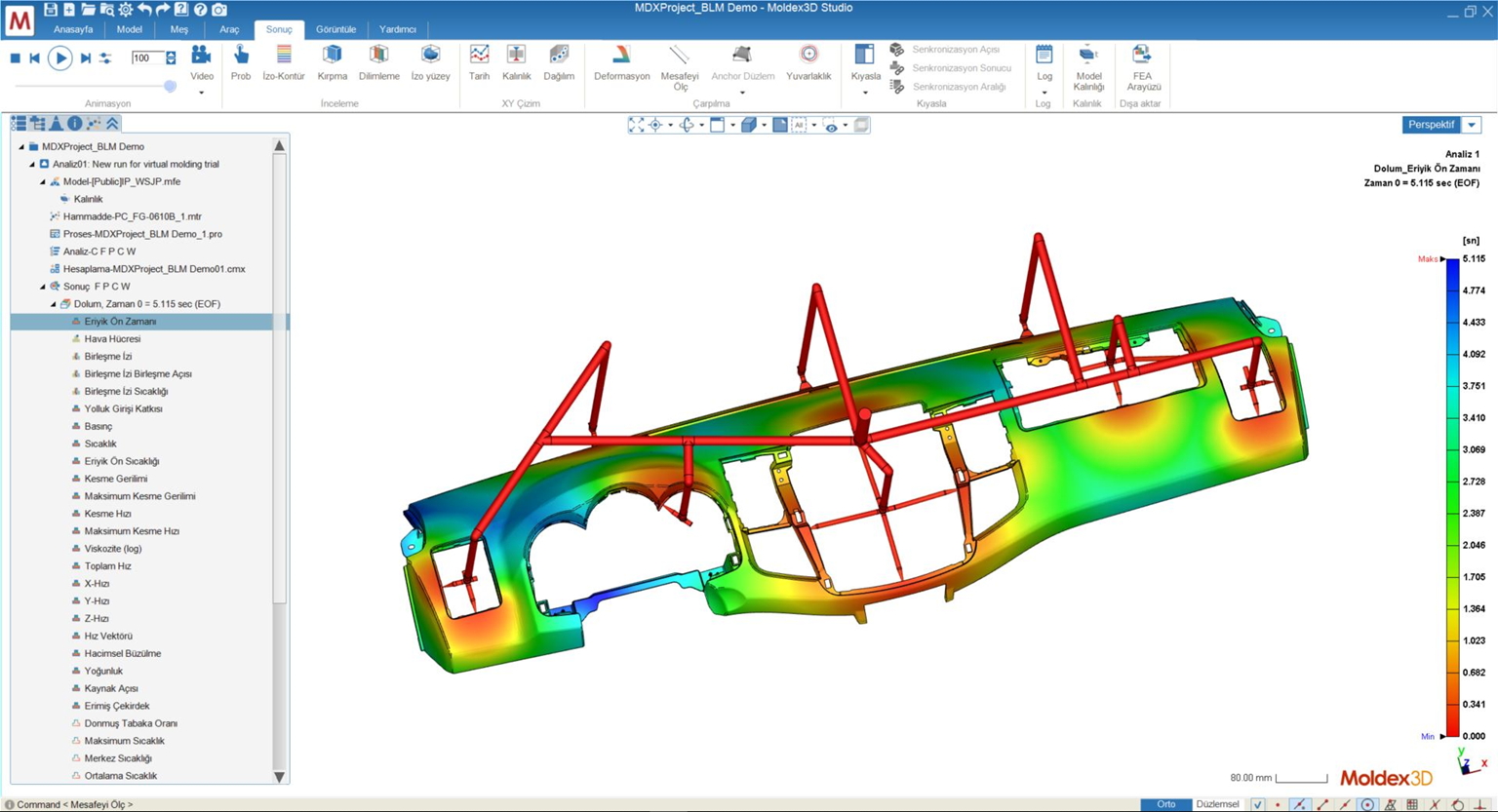Click the project tree scrollbar down arrow
The height and width of the screenshot is (812, 1498).
280,777
